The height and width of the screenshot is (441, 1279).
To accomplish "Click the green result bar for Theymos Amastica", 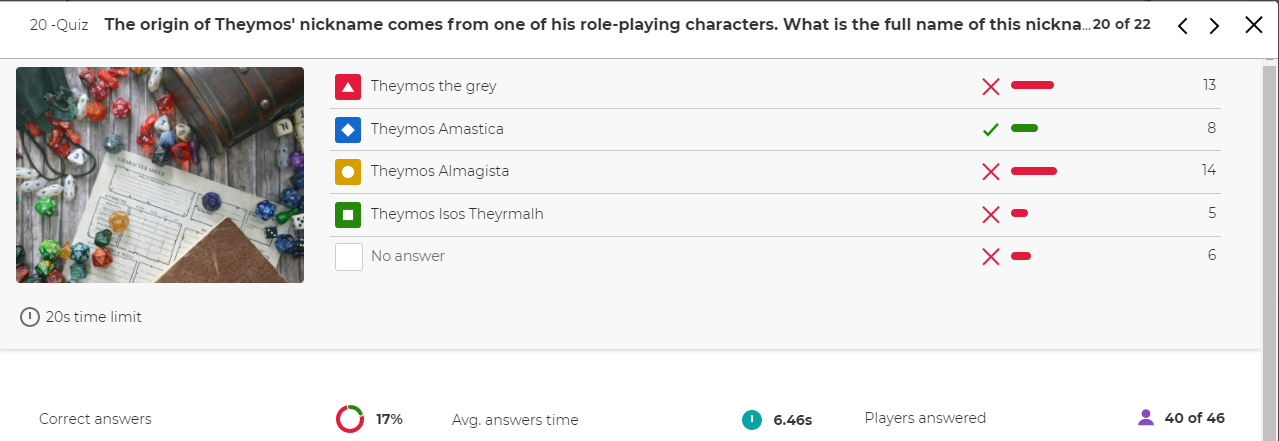I will tap(1024, 128).
